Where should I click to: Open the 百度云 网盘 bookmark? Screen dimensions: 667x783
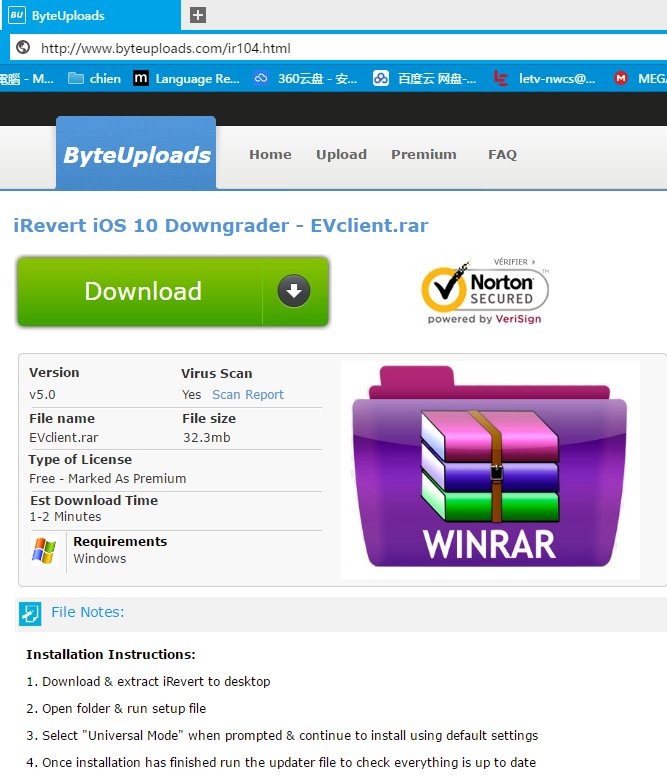coord(425,78)
